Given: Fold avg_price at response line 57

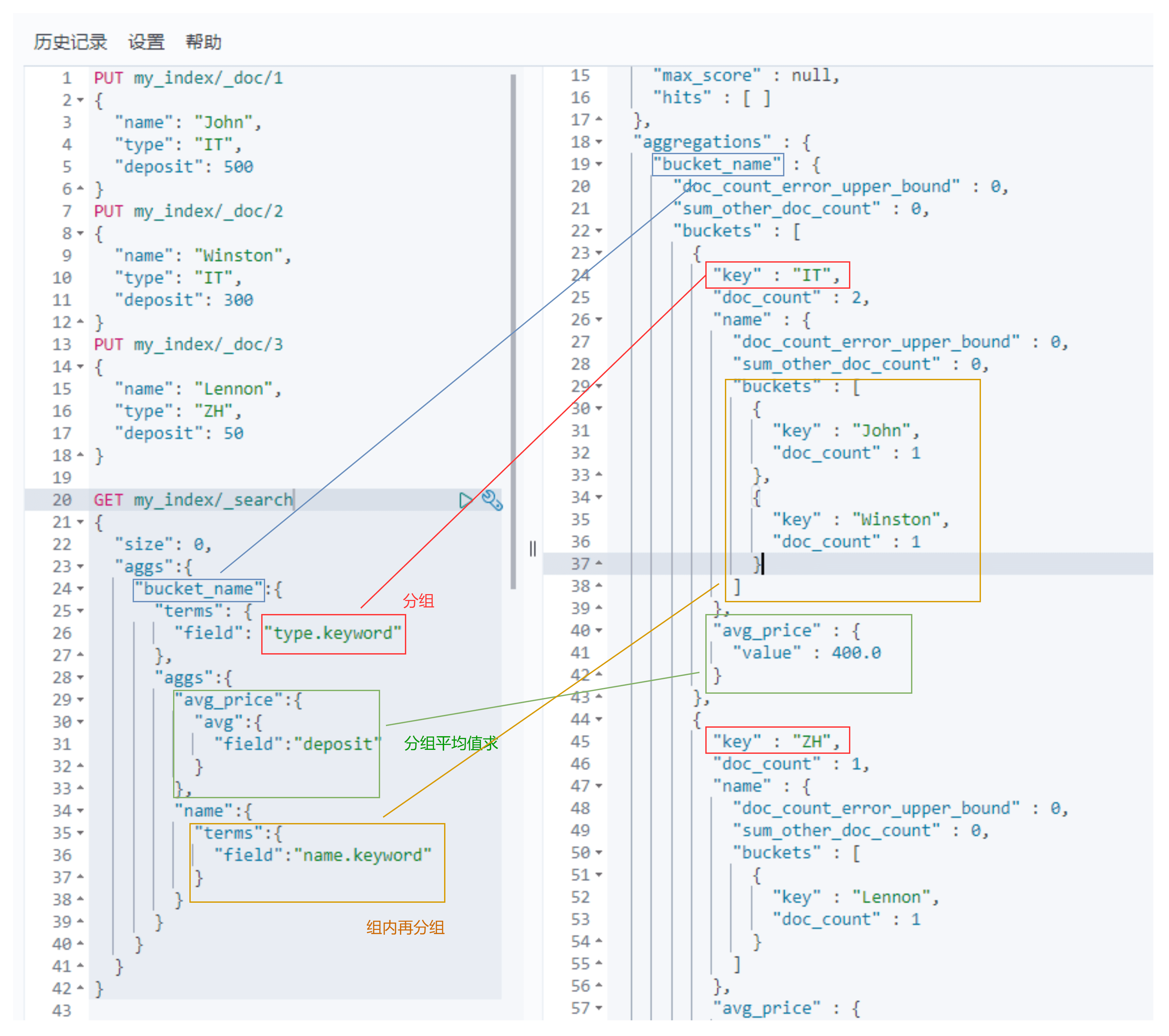Looking at the screenshot, I should coord(599,1008).
